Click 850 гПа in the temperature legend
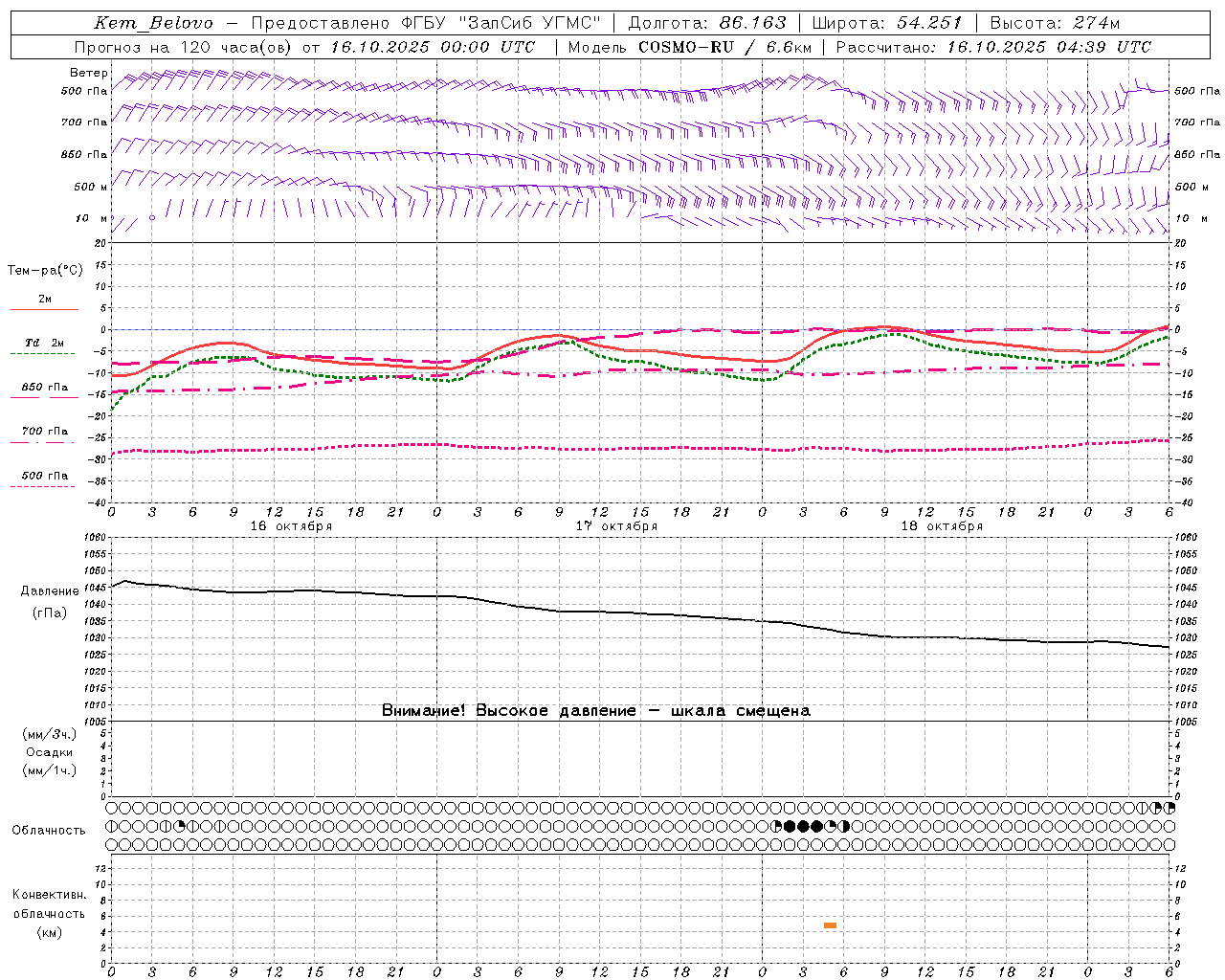1225x980 pixels. click(x=45, y=388)
